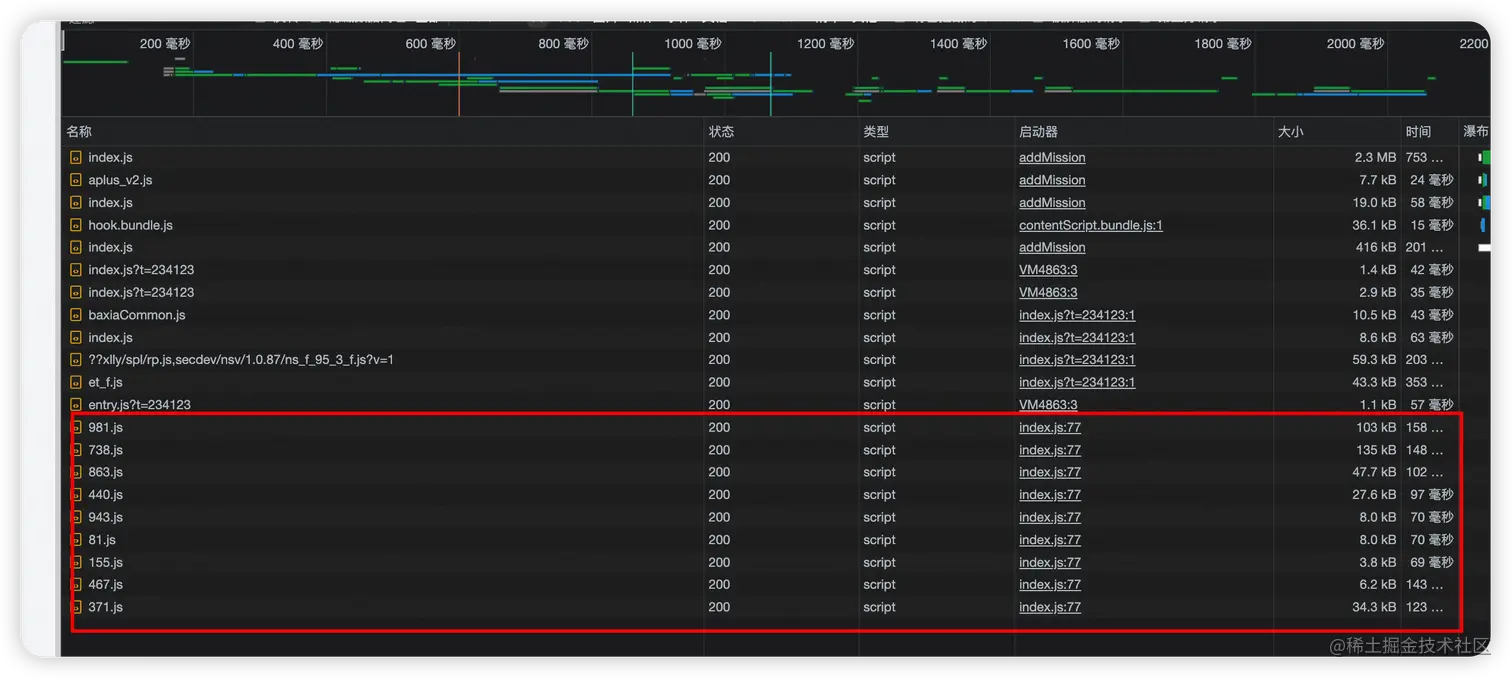This screenshot has width=1512, height=678.
Task: Click the icon of the 1.4 kB index.js?t=234123 row
Action: (x=76, y=270)
